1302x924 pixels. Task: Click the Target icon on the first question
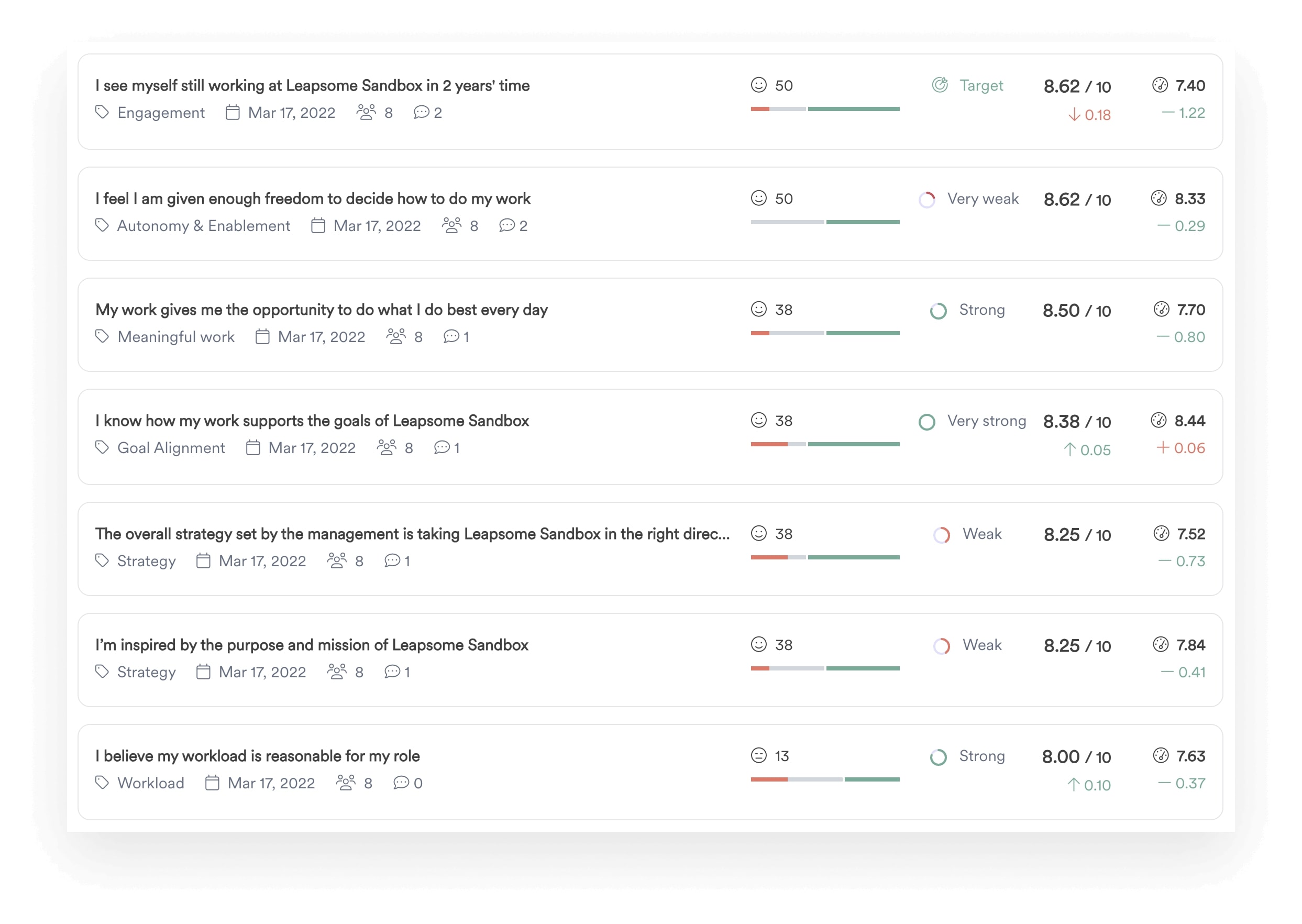(940, 85)
